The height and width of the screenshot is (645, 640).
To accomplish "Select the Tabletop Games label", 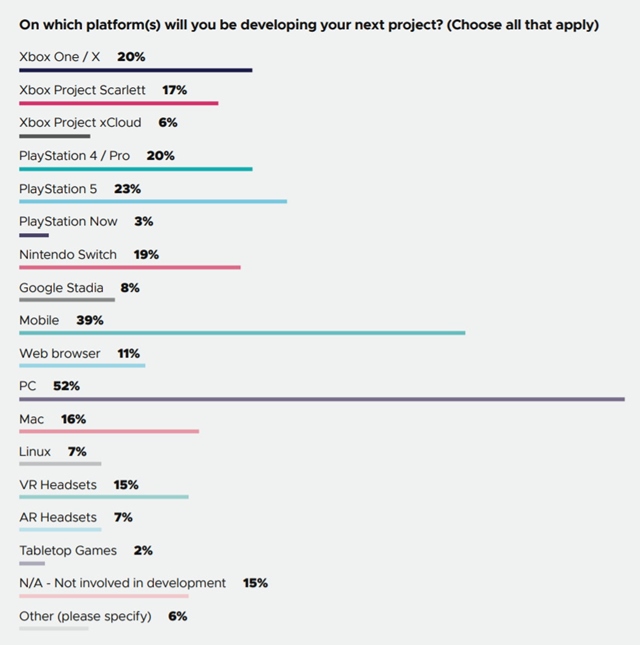I will (x=68, y=550).
